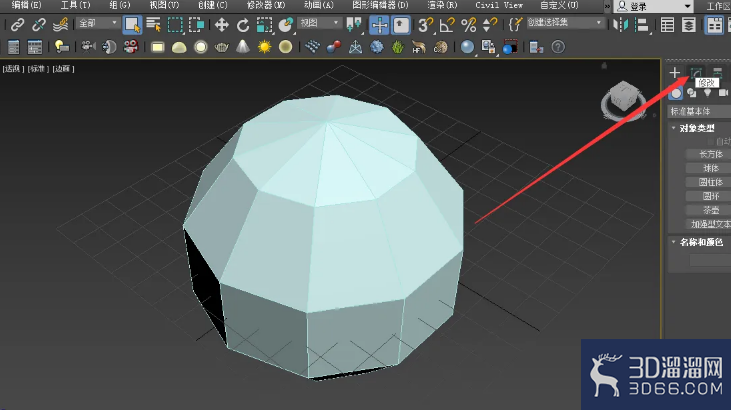Click the sun light icon
The image size is (731, 410).
264,47
